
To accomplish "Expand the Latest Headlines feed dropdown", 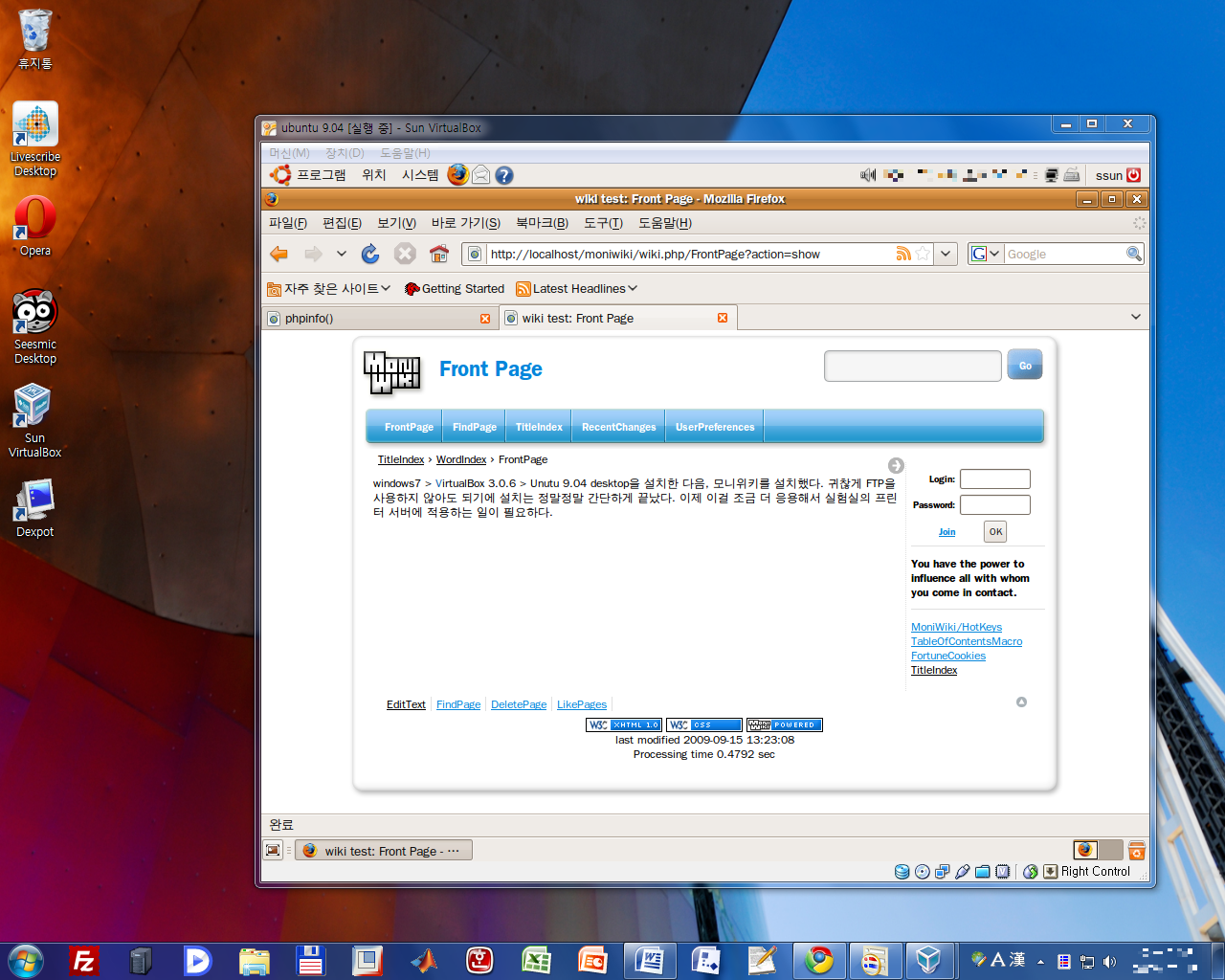I will pos(633,288).
